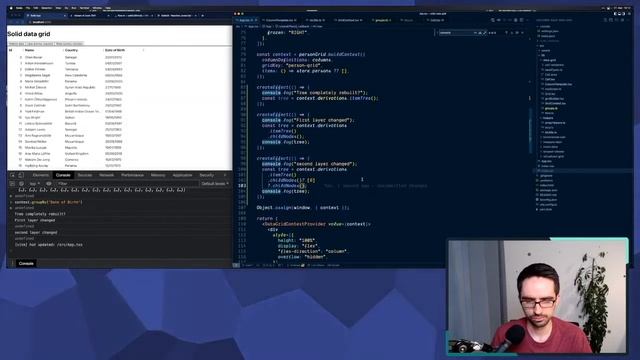Switch to the Application tab in DevTools
The image size is (640, 360).
pos(182,175)
